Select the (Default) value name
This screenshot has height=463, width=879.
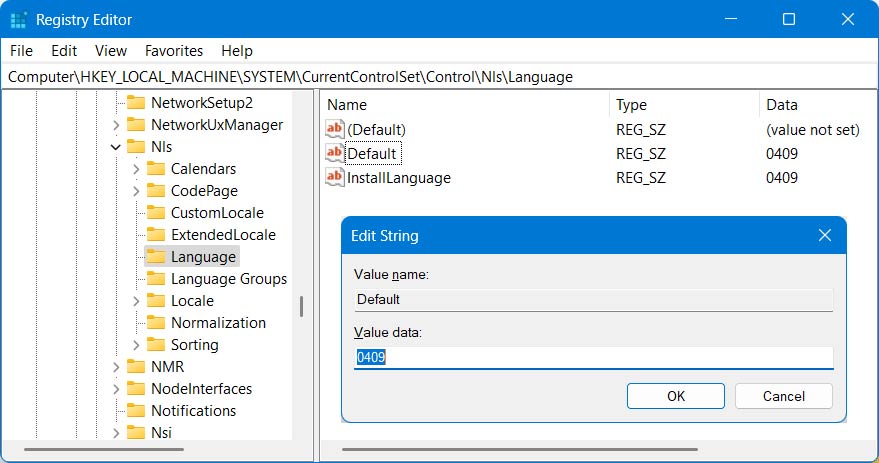tap(376, 129)
